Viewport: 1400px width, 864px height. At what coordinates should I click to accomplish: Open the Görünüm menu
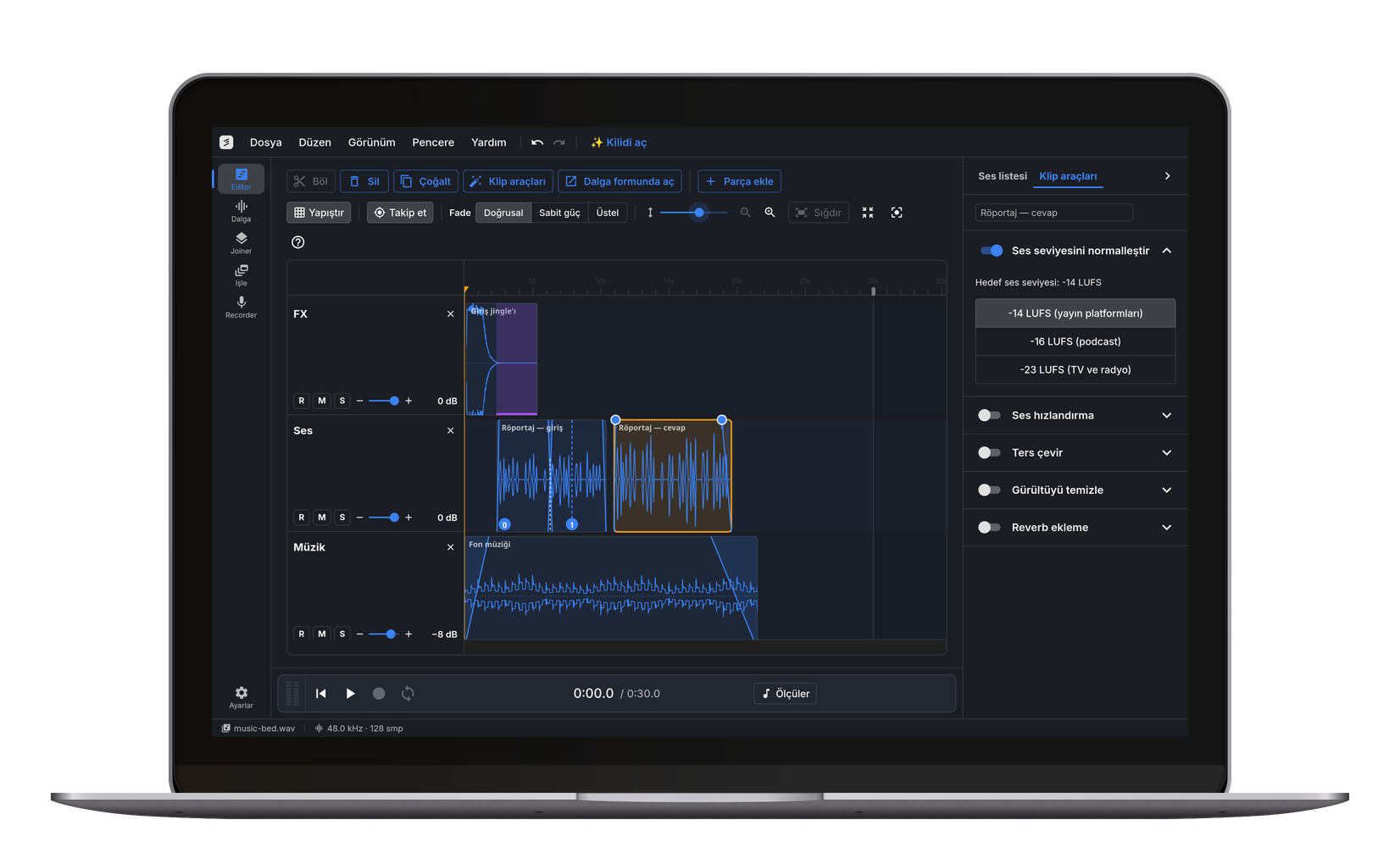click(371, 142)
